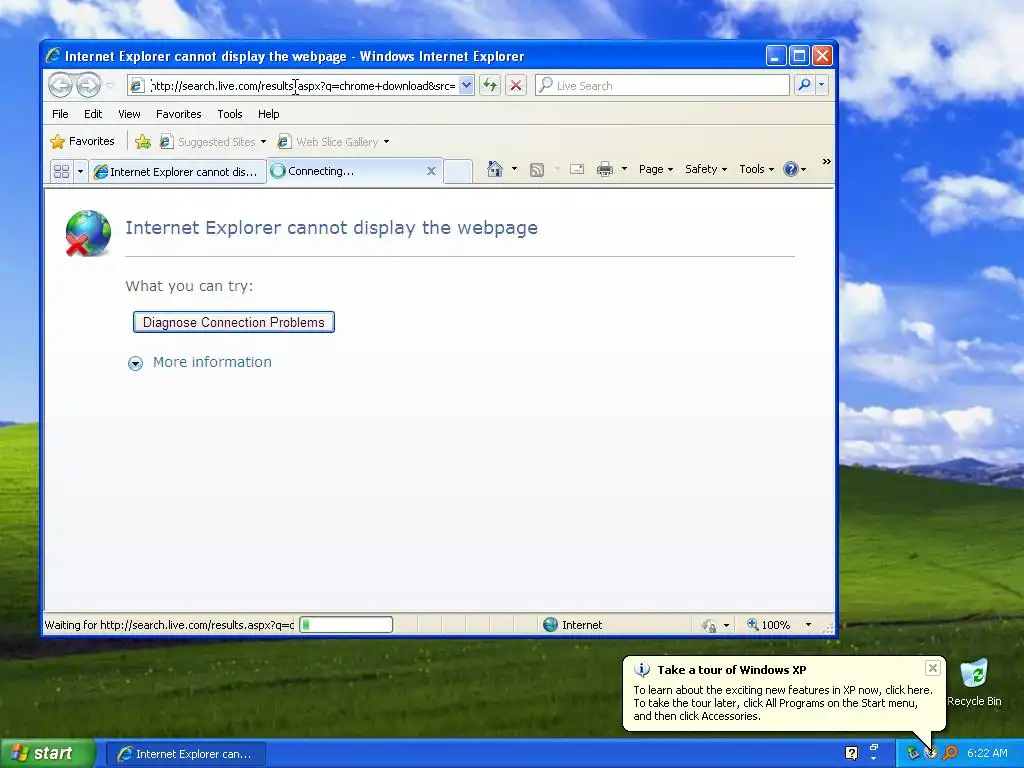1024x768 pixels.
Task: Open the recent pages dropdown arrow
Action: pos(110,86)
